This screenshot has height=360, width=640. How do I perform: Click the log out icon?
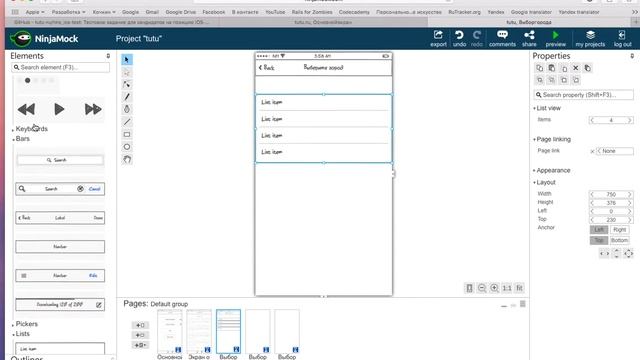point(622,39)
